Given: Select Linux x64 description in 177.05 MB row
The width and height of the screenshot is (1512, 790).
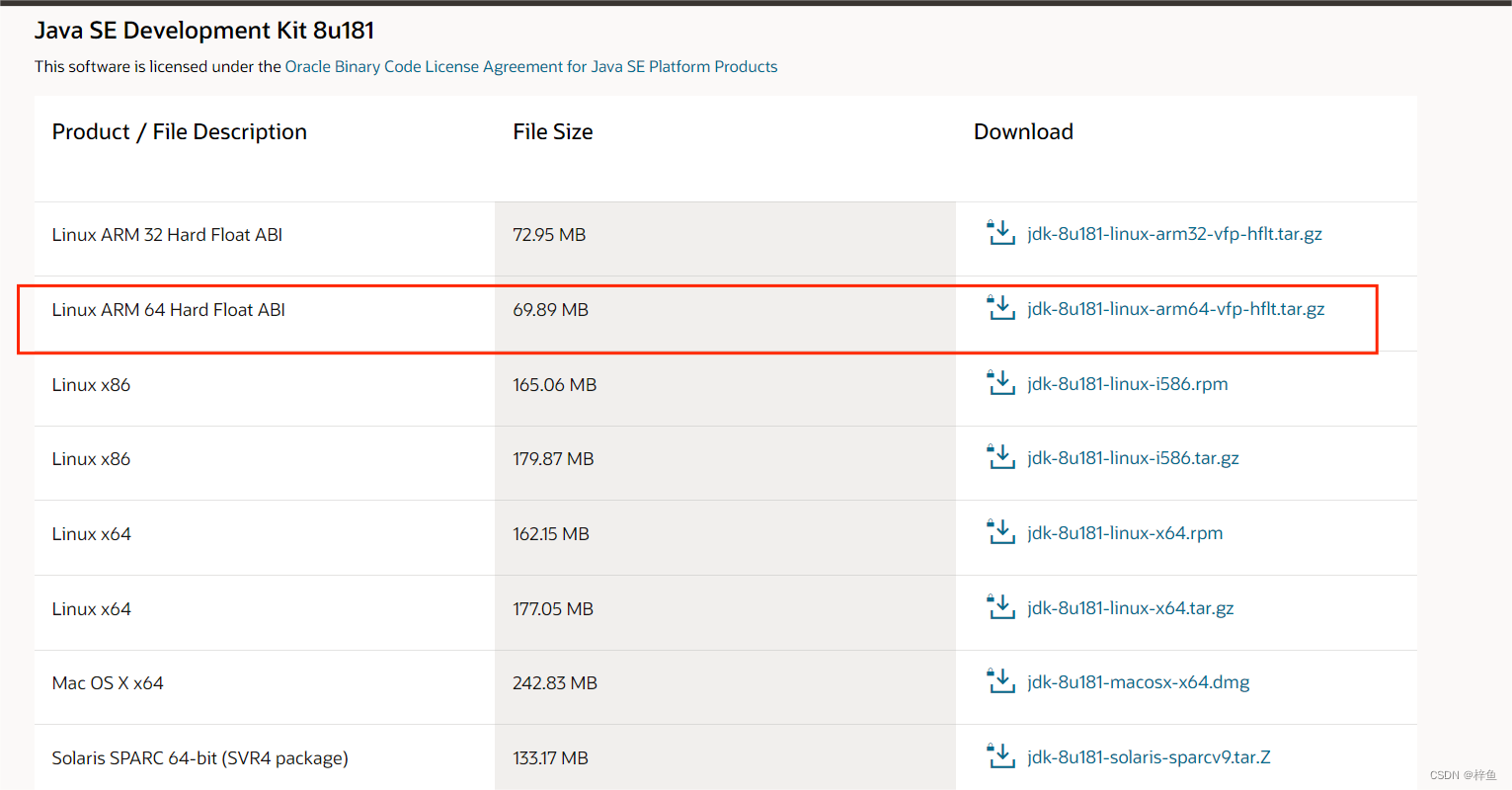Looking at the screenshot, I should point(91,609).
